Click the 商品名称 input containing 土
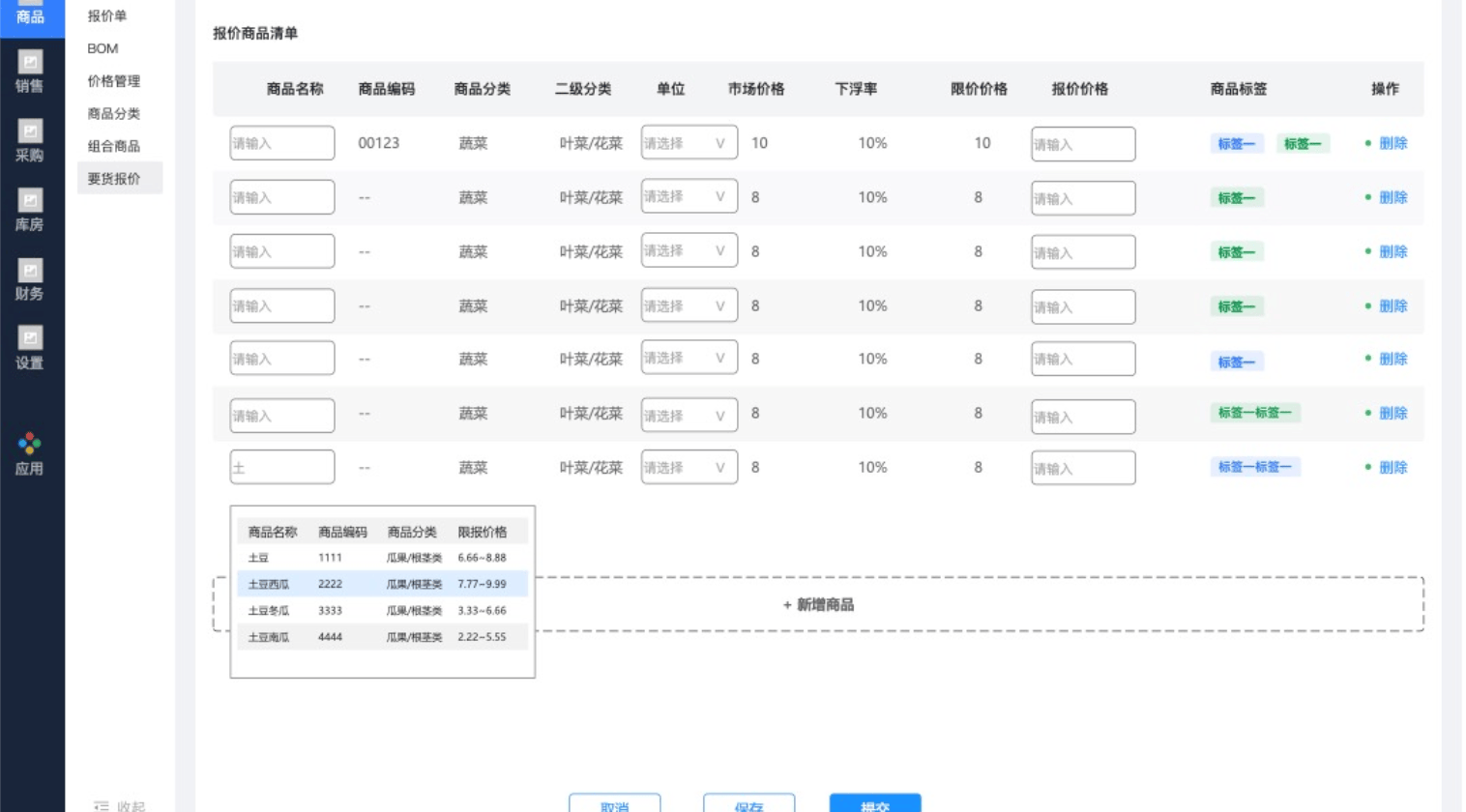The height and width of the screenshot is (812, 1466). click(282, 467)
